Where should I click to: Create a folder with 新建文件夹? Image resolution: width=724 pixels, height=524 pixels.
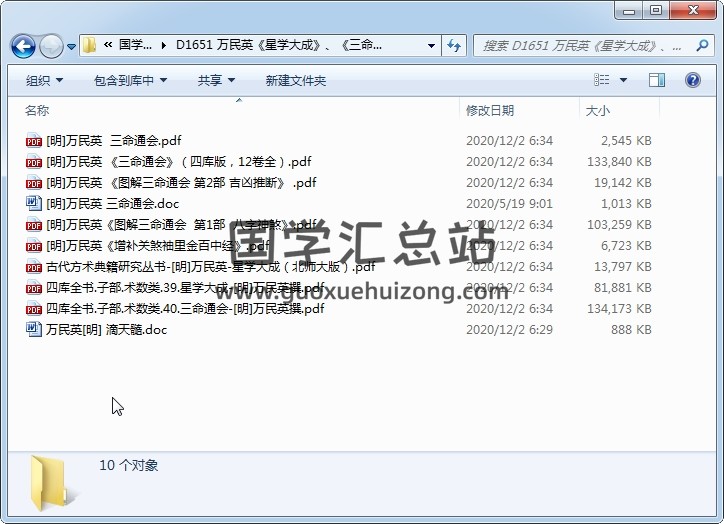tap(296, 80)
